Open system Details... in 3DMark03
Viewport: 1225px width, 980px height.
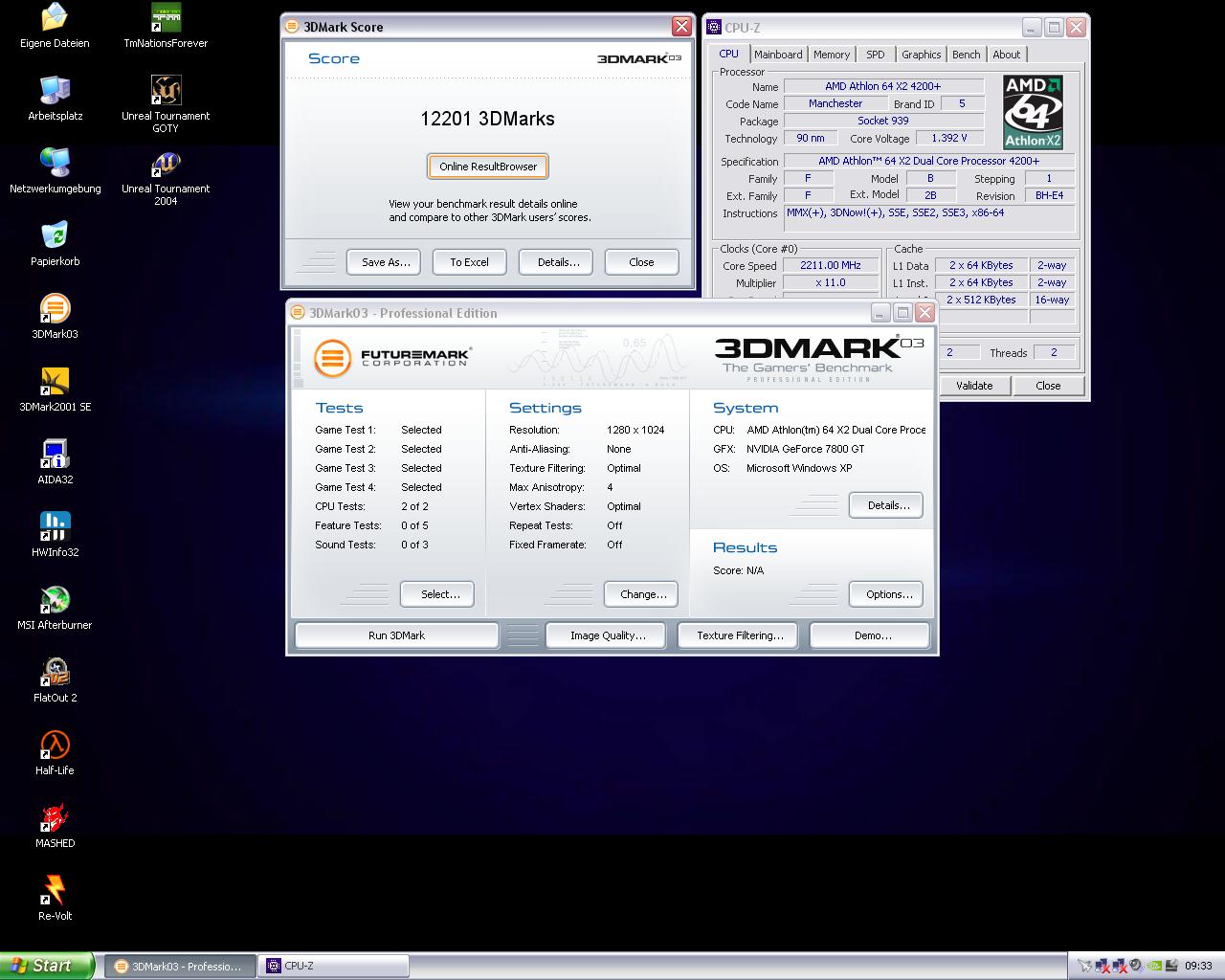coord(888,505)
